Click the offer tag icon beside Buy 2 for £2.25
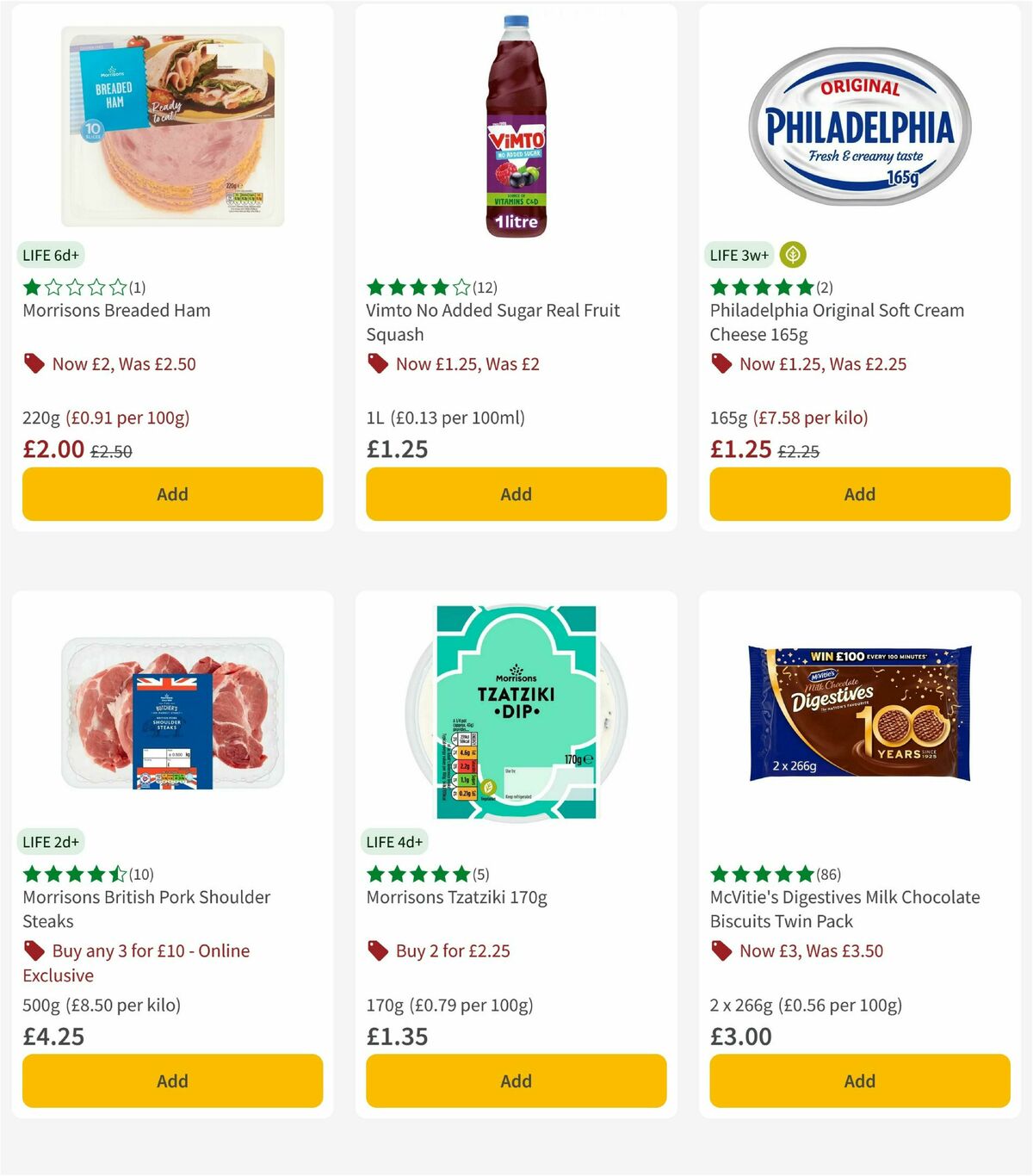This screenshot has width=1033, height=1176. click(x=378, y=950)
